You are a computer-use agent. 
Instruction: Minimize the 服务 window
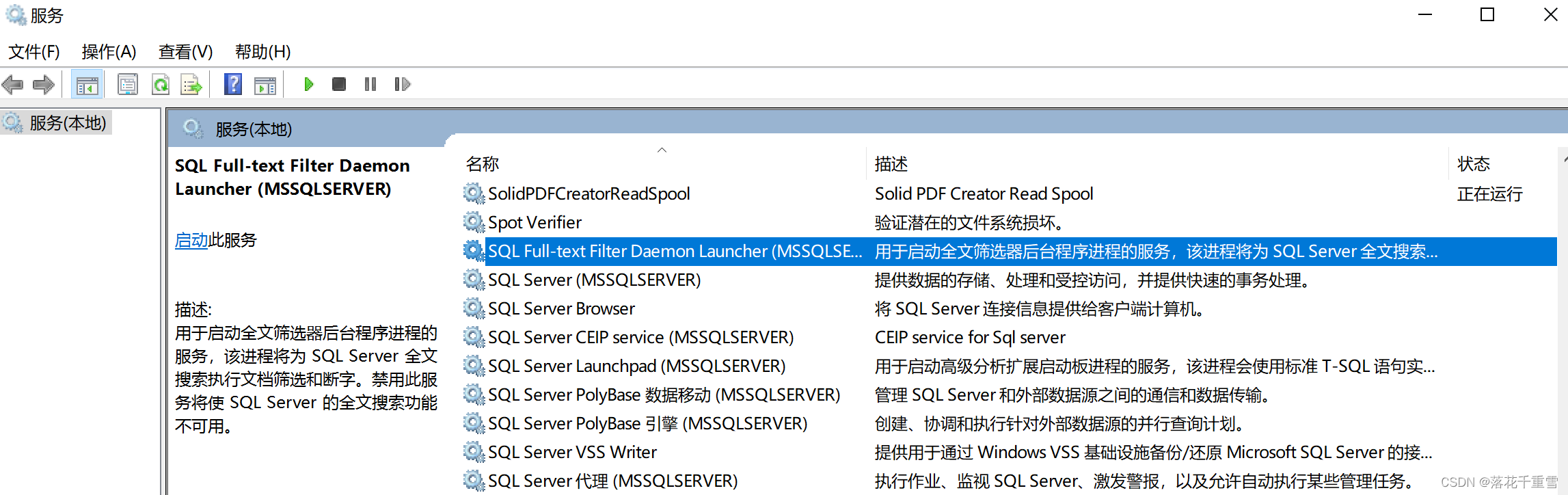coord(1425,14)
